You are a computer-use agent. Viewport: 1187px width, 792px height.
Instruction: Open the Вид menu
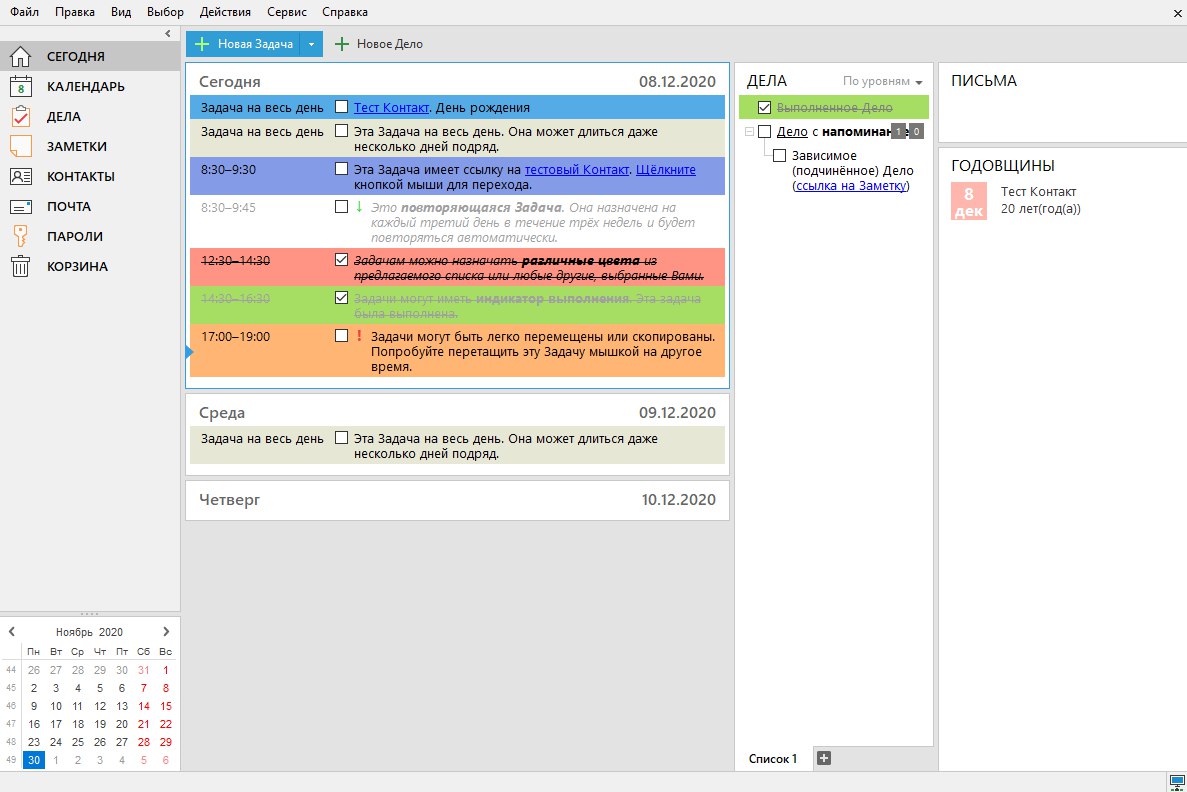121,12
